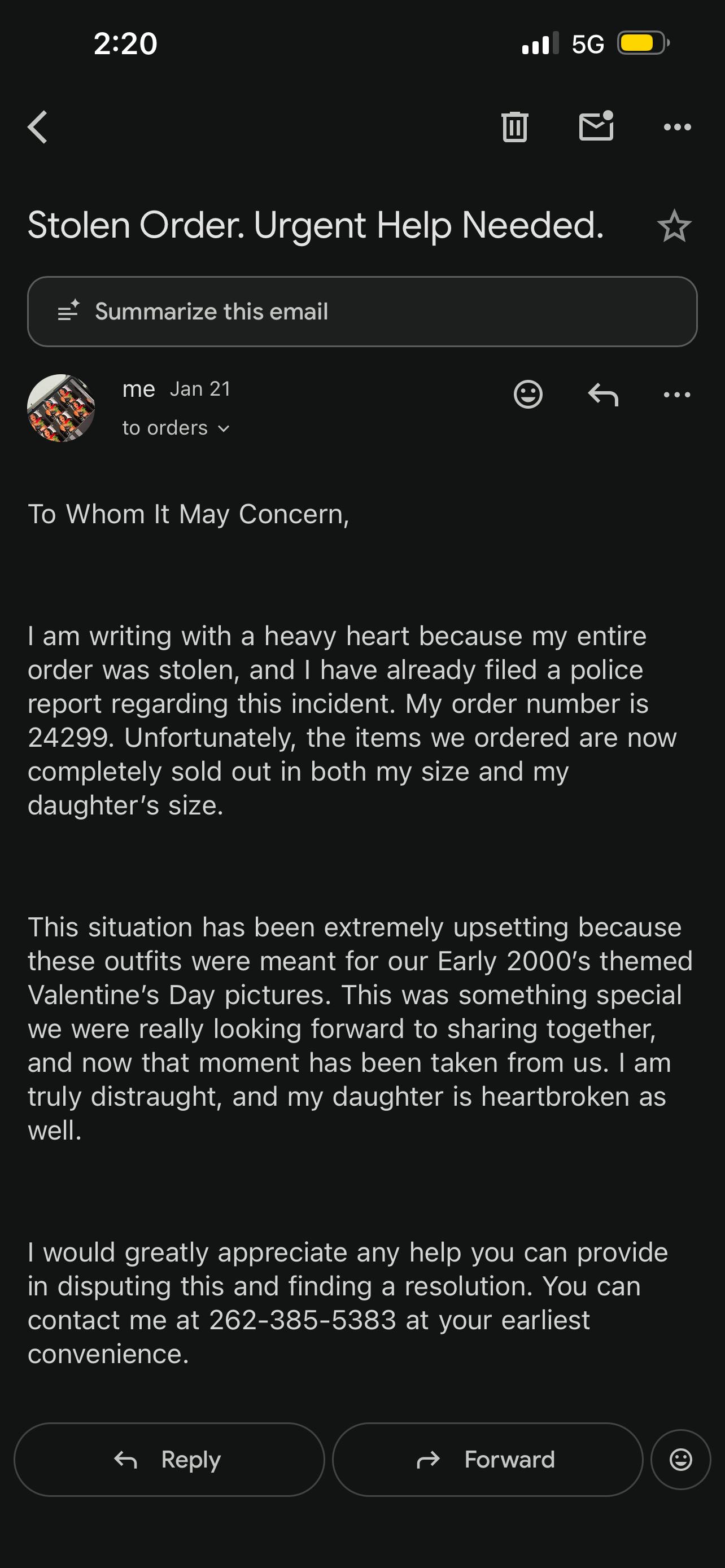The image size is (725, 1568).
Task: Tap Summarize this email
Action: coord(362,312)
